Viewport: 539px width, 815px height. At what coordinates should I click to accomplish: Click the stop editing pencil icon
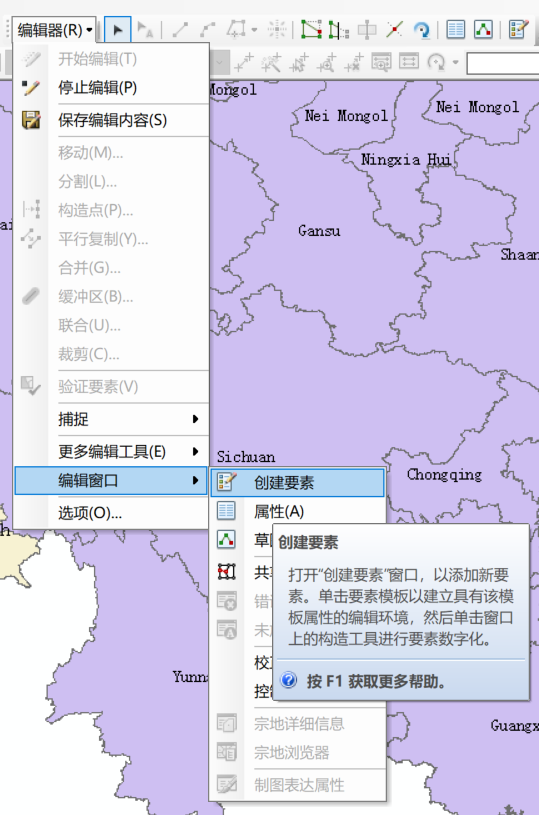[31, 88]
